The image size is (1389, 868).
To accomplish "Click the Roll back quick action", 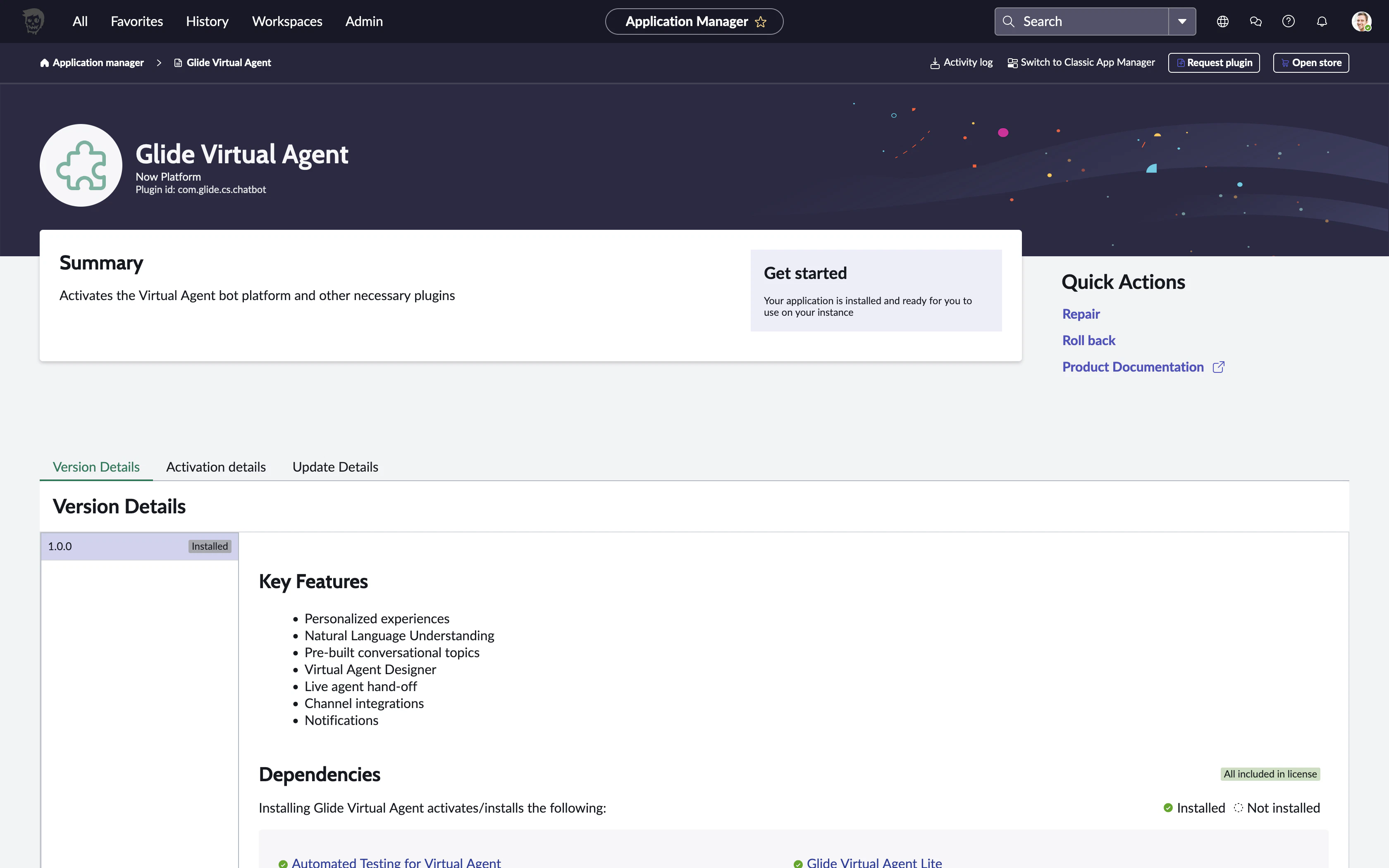I will pos(1089,340).
